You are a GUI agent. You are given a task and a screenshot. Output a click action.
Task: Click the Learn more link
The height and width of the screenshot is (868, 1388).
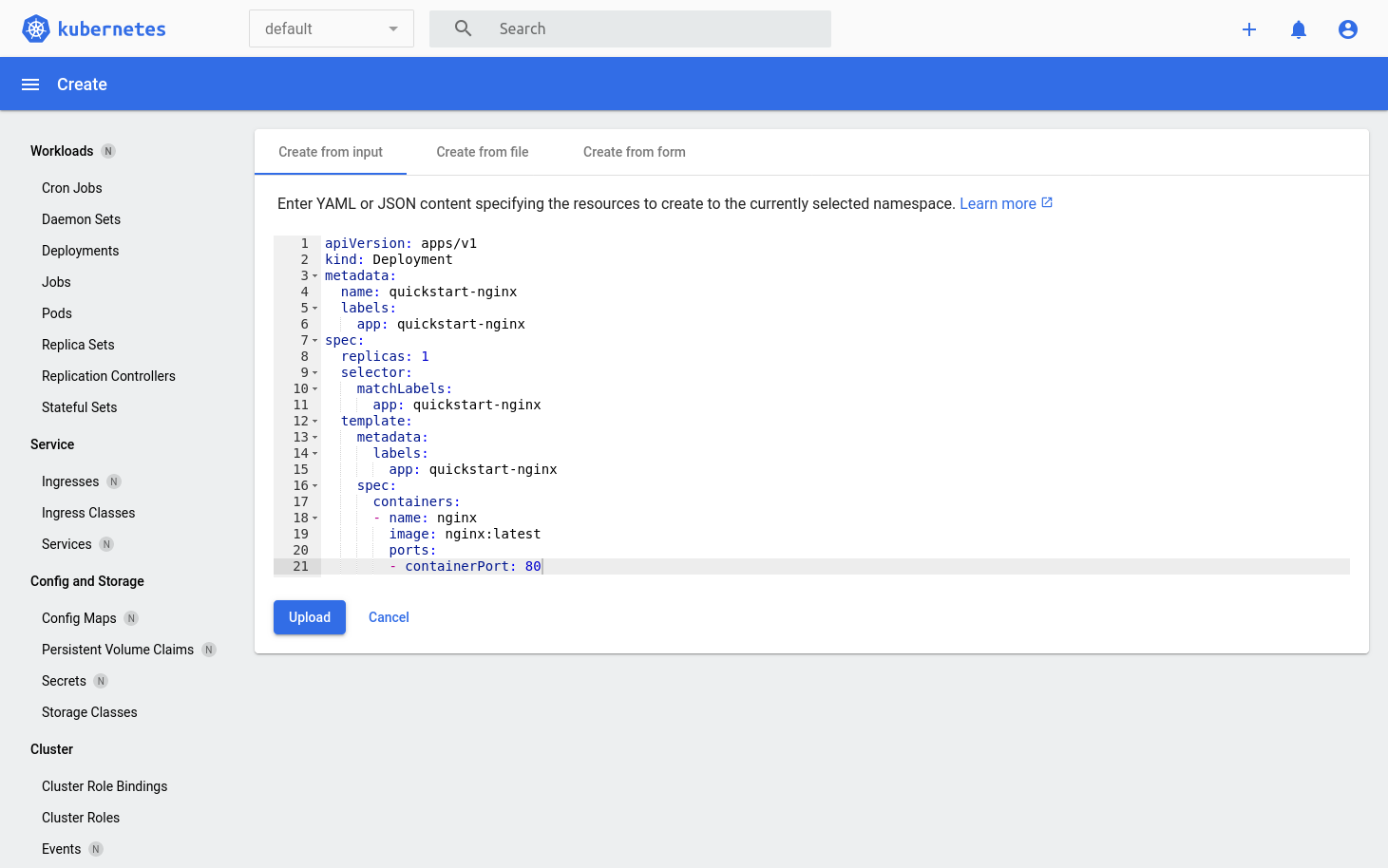[997, 202]
